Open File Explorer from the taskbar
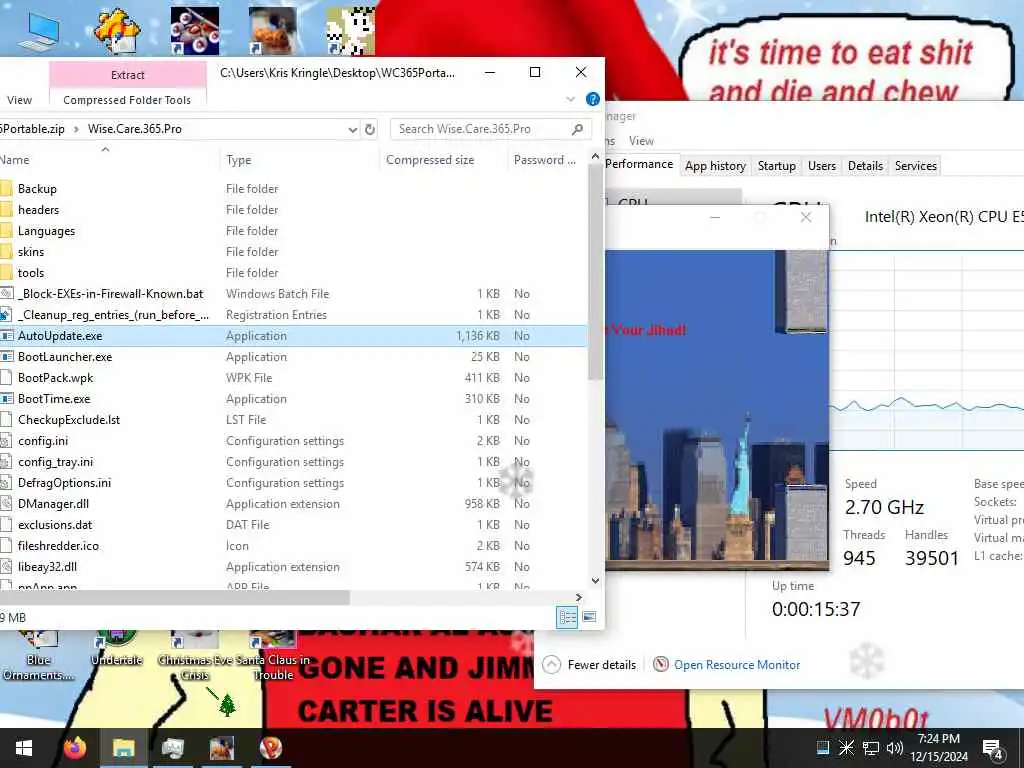 click(x=123, y=747)
